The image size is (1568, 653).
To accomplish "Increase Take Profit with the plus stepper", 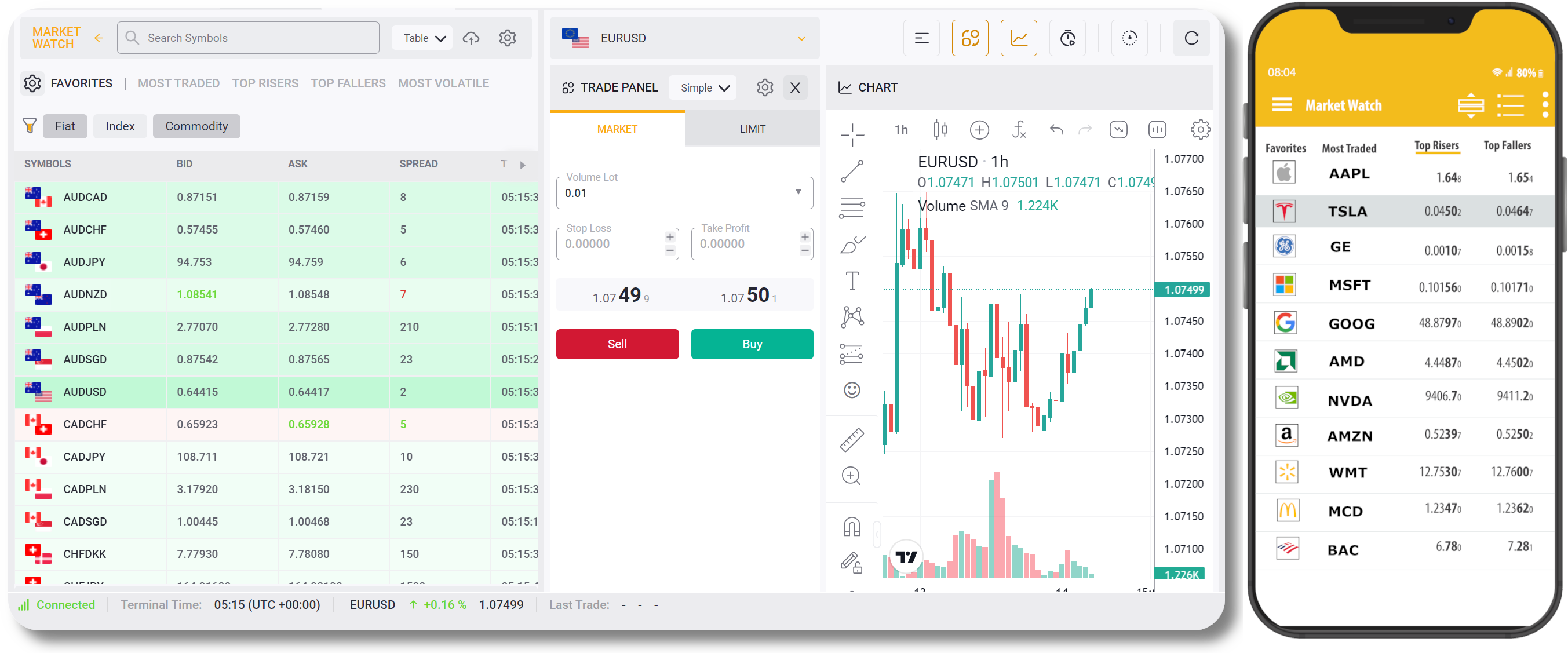I will pyautogui.click(x=805, y=237).
